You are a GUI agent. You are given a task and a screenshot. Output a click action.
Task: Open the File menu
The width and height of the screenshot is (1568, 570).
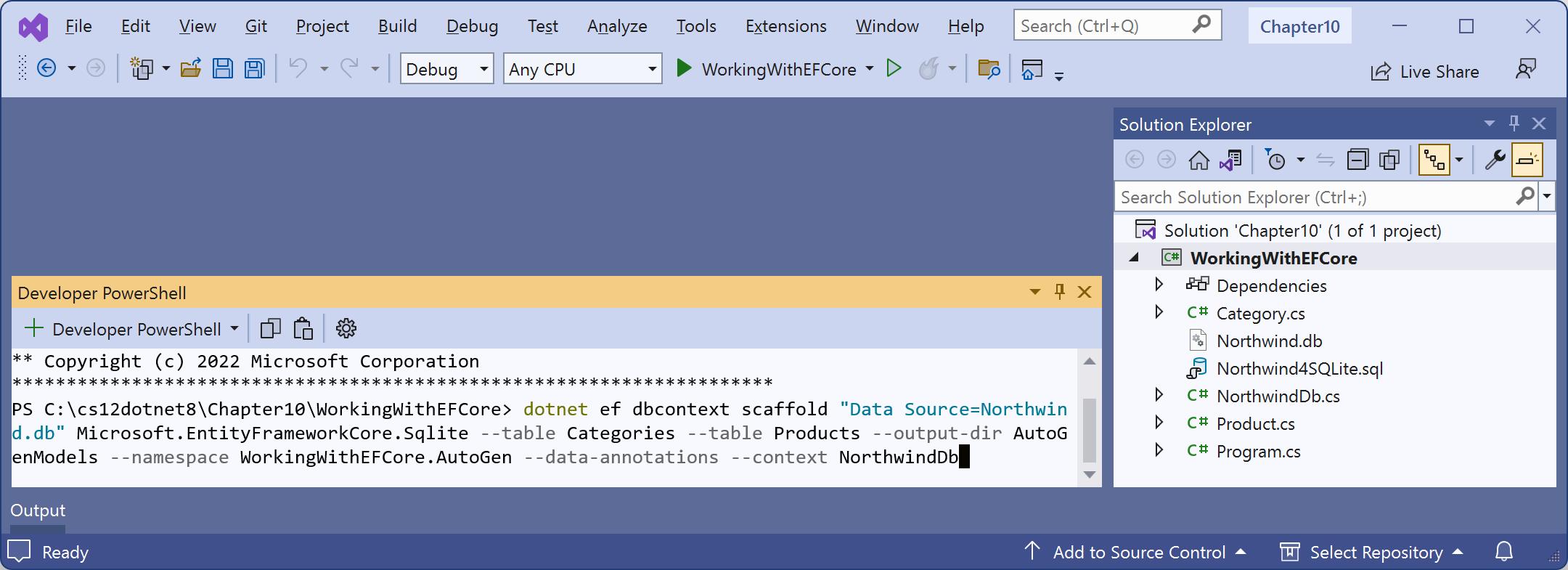78,26
